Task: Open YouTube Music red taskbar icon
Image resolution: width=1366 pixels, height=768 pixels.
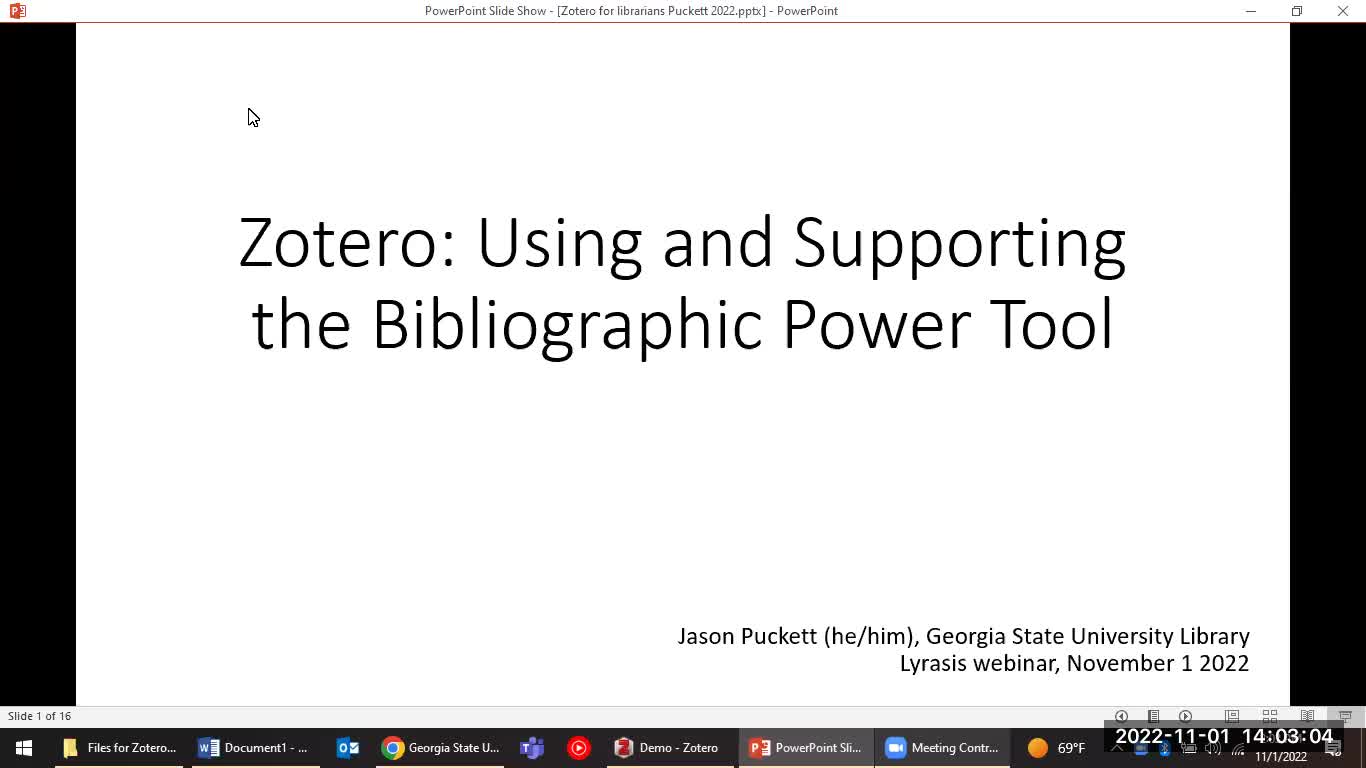Action: (578, 748)
